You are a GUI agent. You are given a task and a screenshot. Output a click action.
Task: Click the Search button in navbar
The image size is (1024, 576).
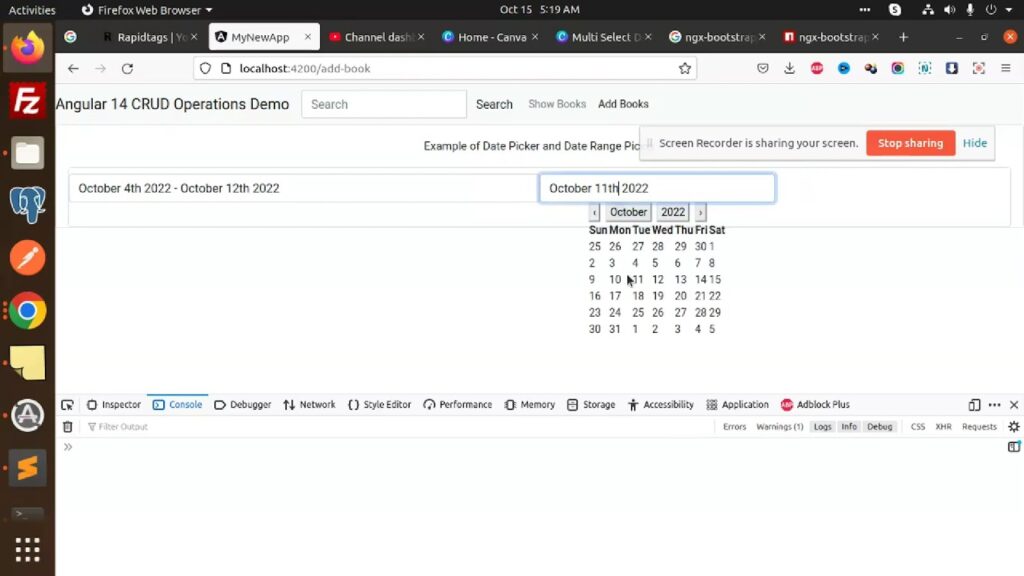tap(494, 104)
